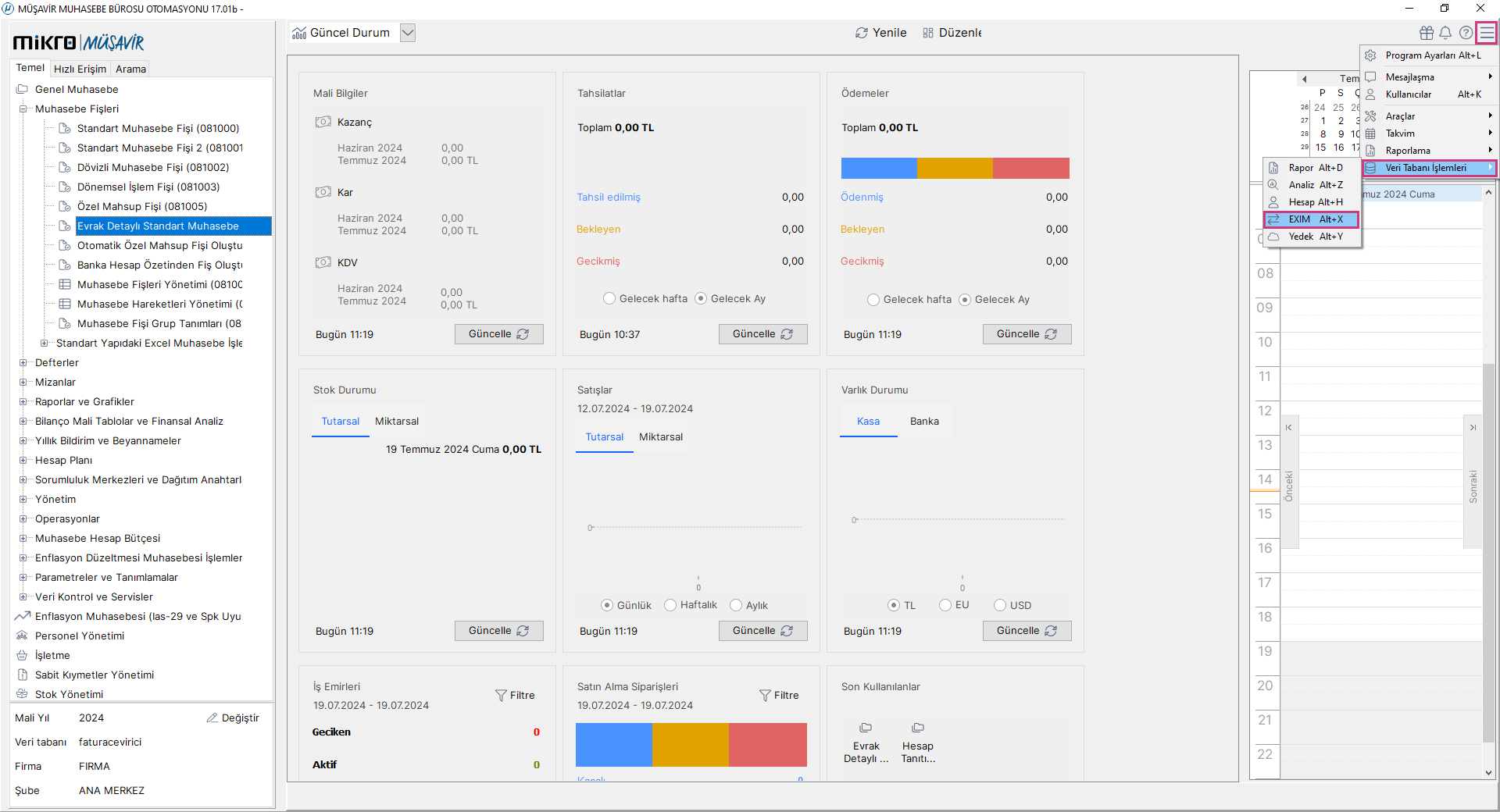This screenshot has height=812, width=1500.
Task: Click the gift box icon
Action: [x=1426, y=33]
